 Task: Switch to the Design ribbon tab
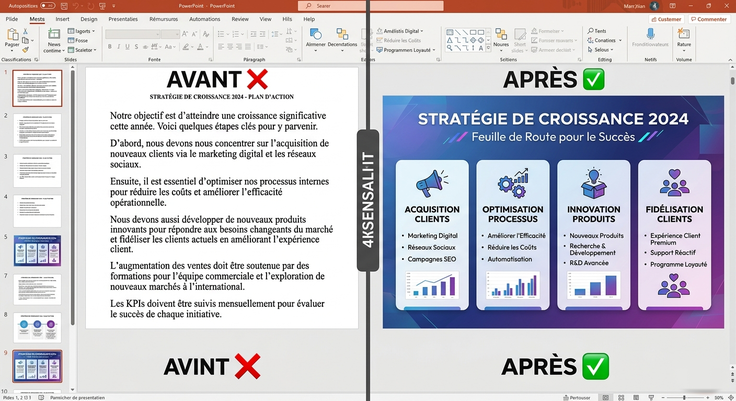coord(89,19)
